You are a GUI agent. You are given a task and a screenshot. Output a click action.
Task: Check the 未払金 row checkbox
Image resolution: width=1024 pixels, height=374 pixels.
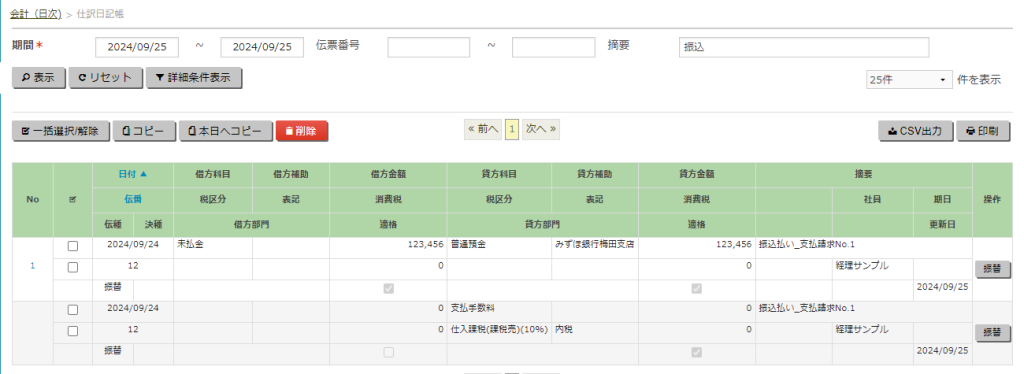(72, 246)
